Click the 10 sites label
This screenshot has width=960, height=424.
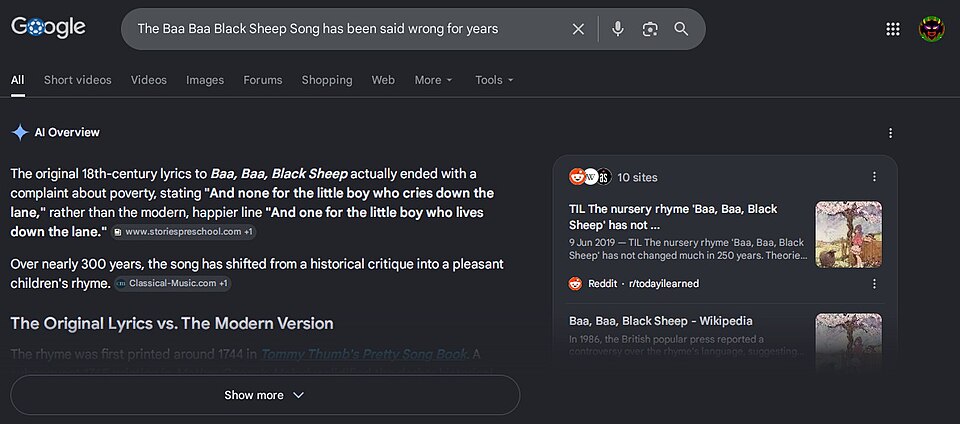(x=637, y=177)
